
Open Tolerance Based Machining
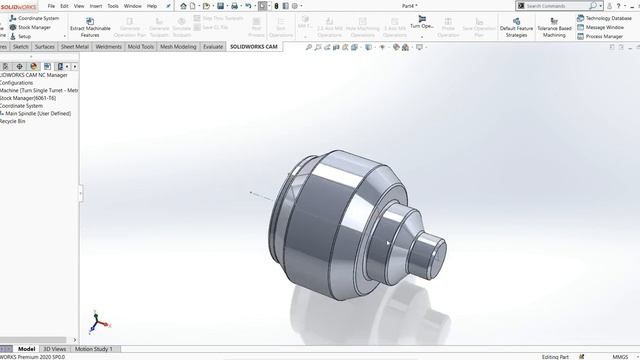pos(554,27)
